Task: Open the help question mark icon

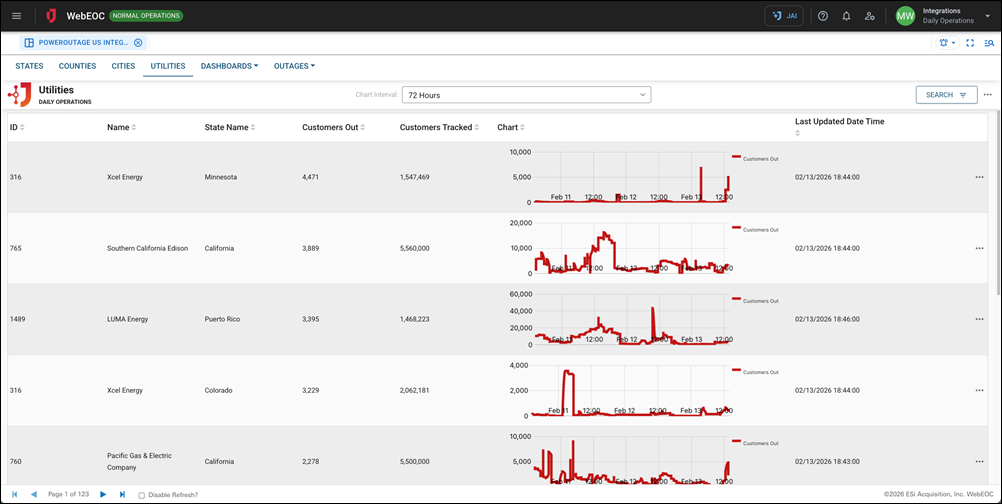Action: [822, 16]
